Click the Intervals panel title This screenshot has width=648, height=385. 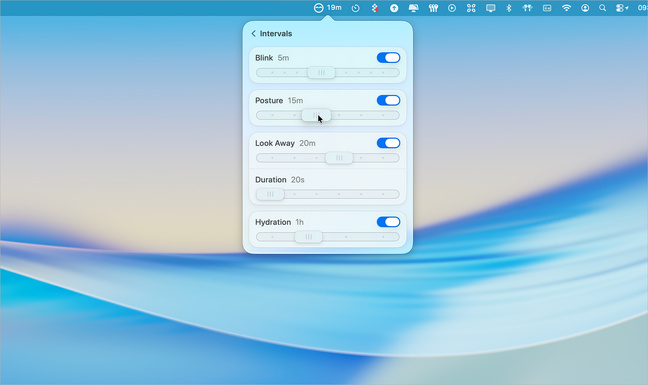click(276, 33)
